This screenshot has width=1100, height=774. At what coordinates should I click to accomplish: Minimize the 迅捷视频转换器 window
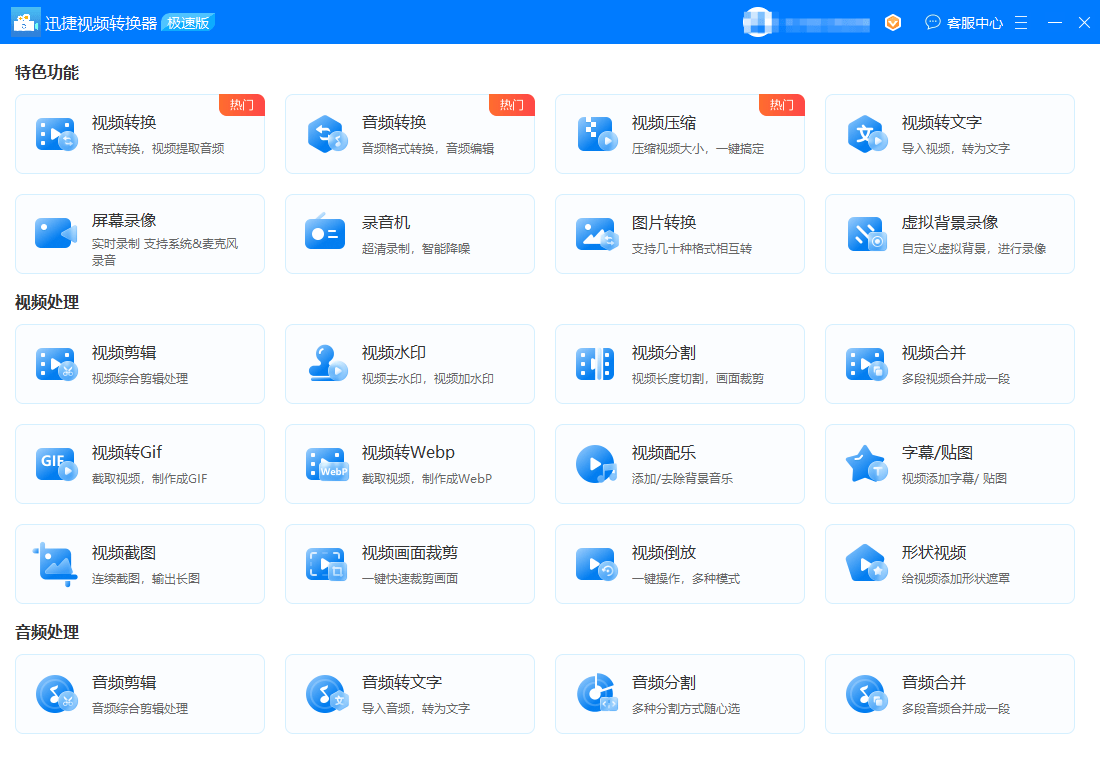[x=1055, y=22]
